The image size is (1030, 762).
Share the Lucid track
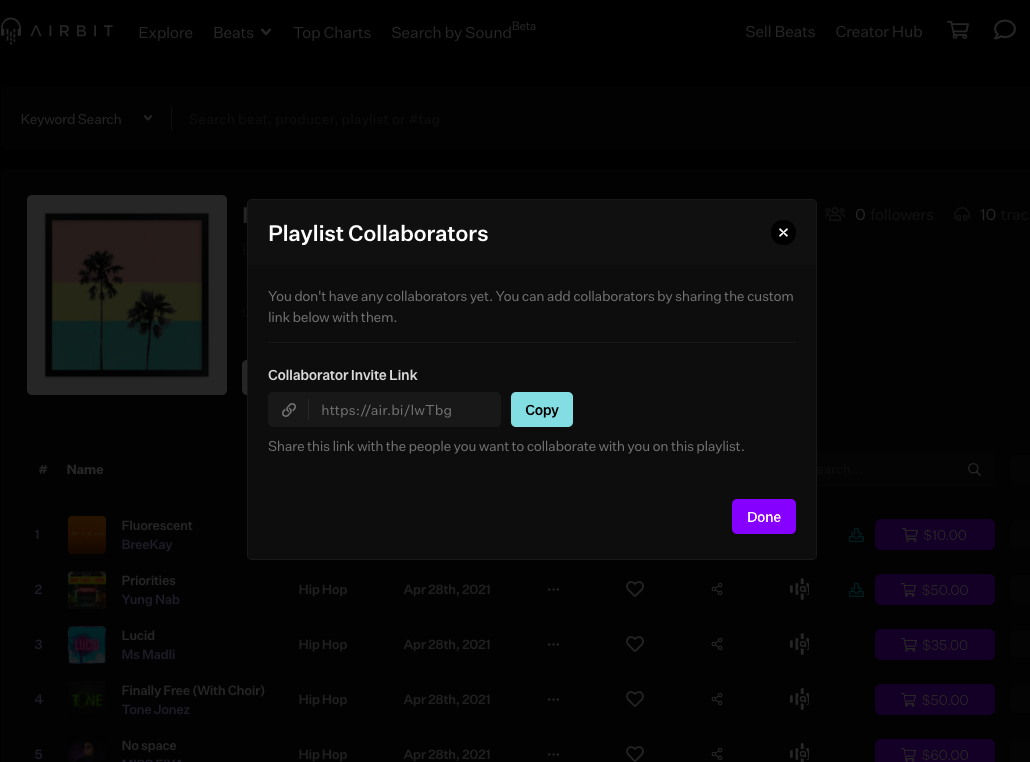click(717, 644)
